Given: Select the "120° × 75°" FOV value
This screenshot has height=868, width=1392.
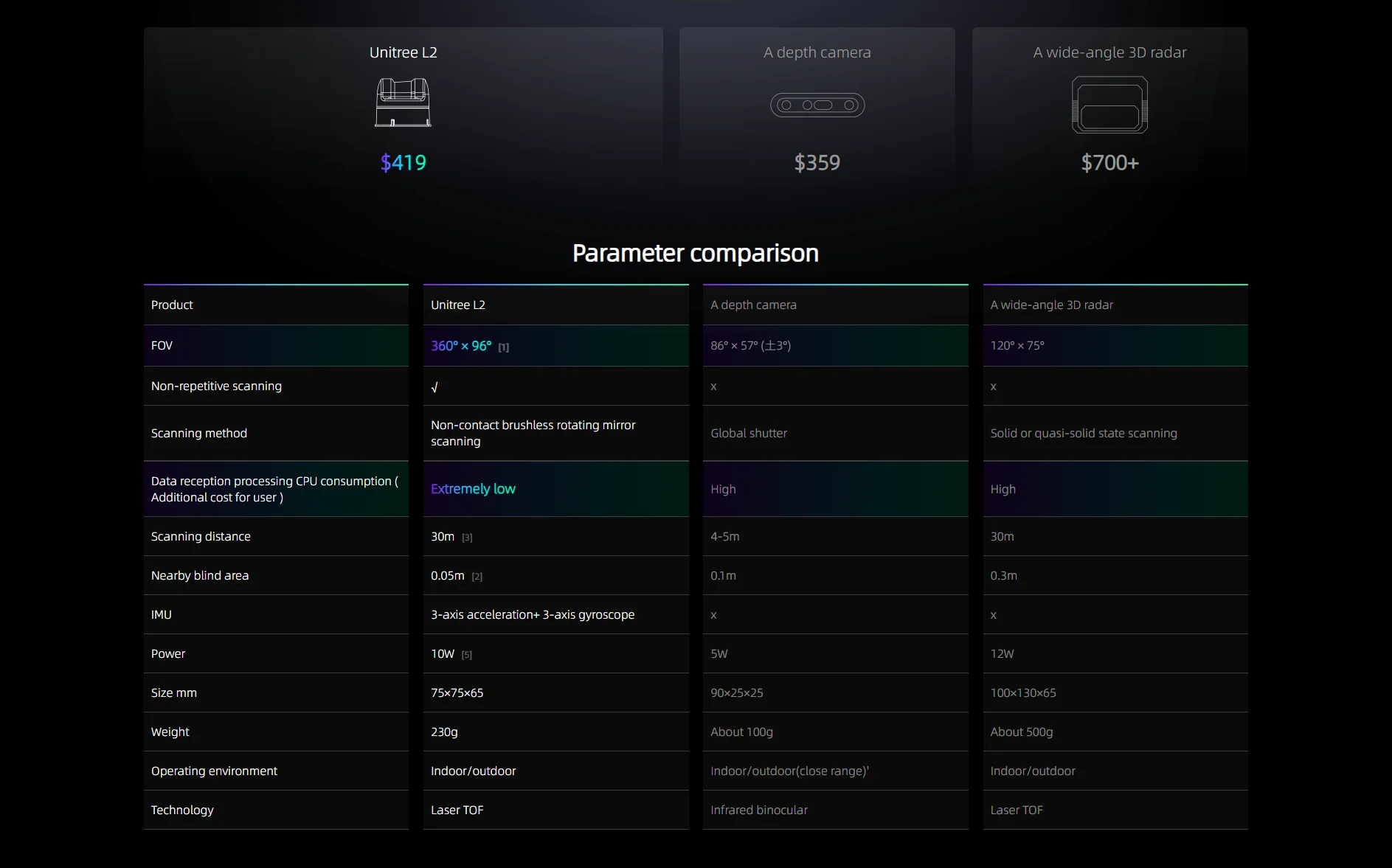Looking at the screenshot, I should (1017, 345).
